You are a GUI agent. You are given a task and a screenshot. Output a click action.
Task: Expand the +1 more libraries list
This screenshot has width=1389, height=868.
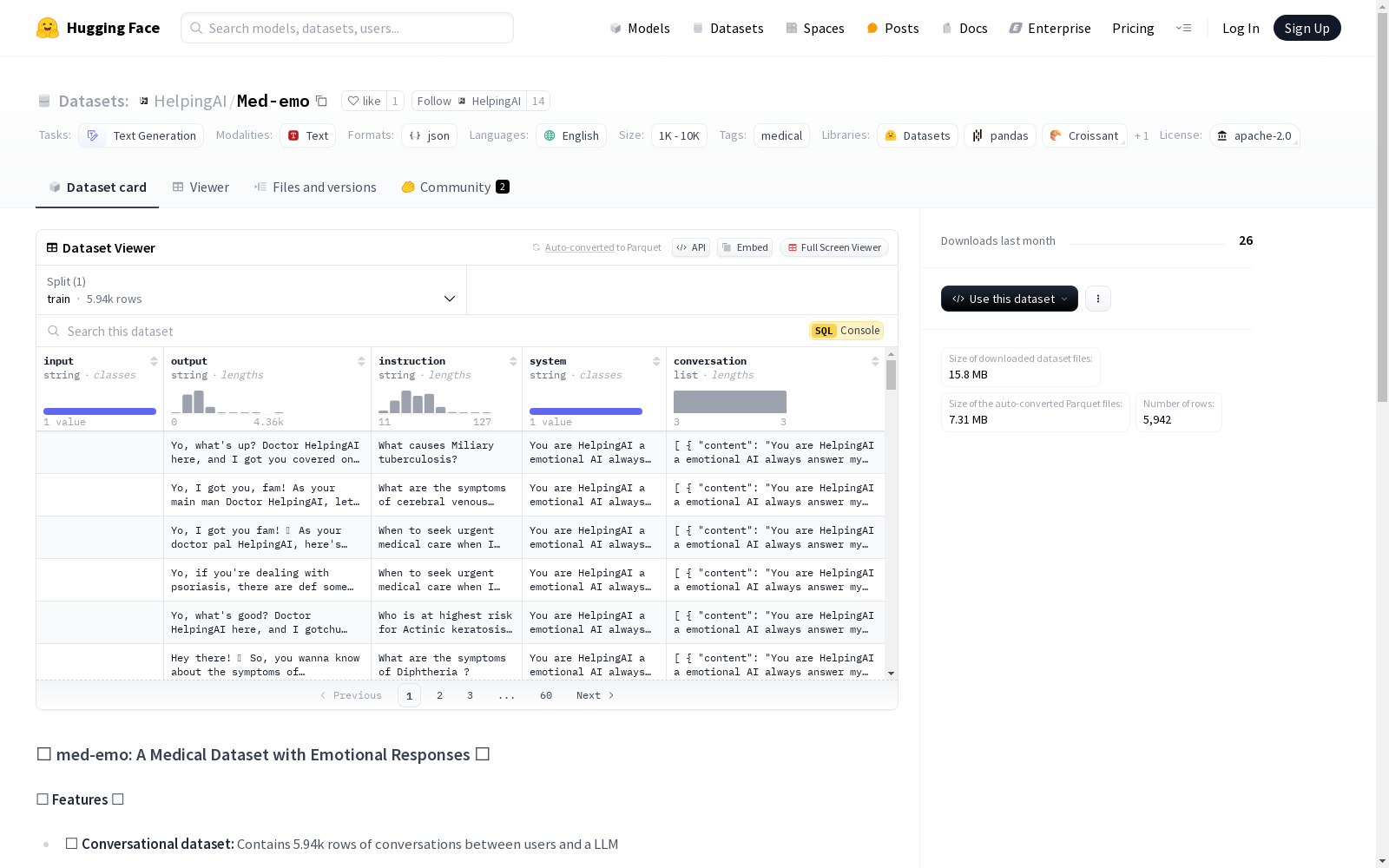pyautogui.click(x=1142, y=135)
